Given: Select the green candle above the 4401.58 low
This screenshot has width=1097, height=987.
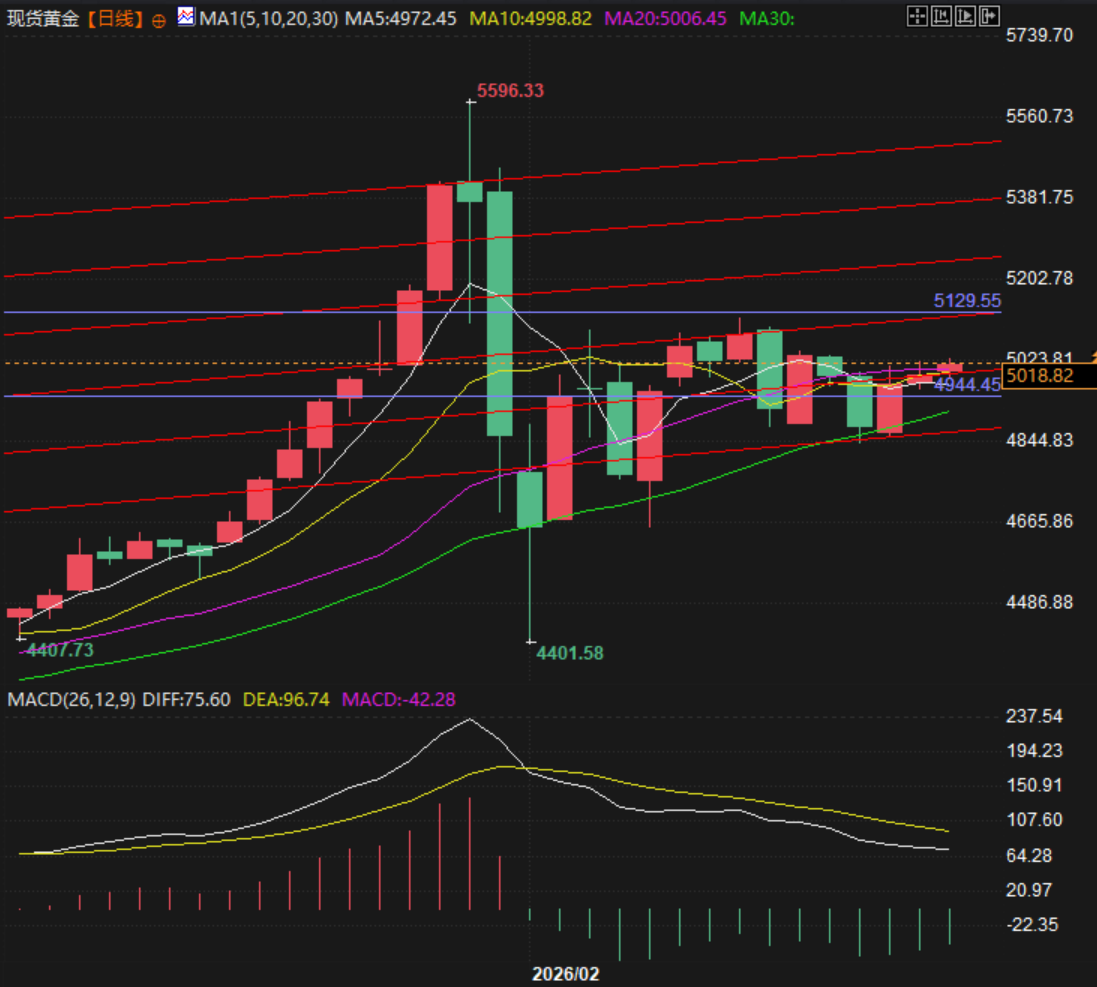Looking at the screenshot, I should pyautogui.click(x=530, y=499).
